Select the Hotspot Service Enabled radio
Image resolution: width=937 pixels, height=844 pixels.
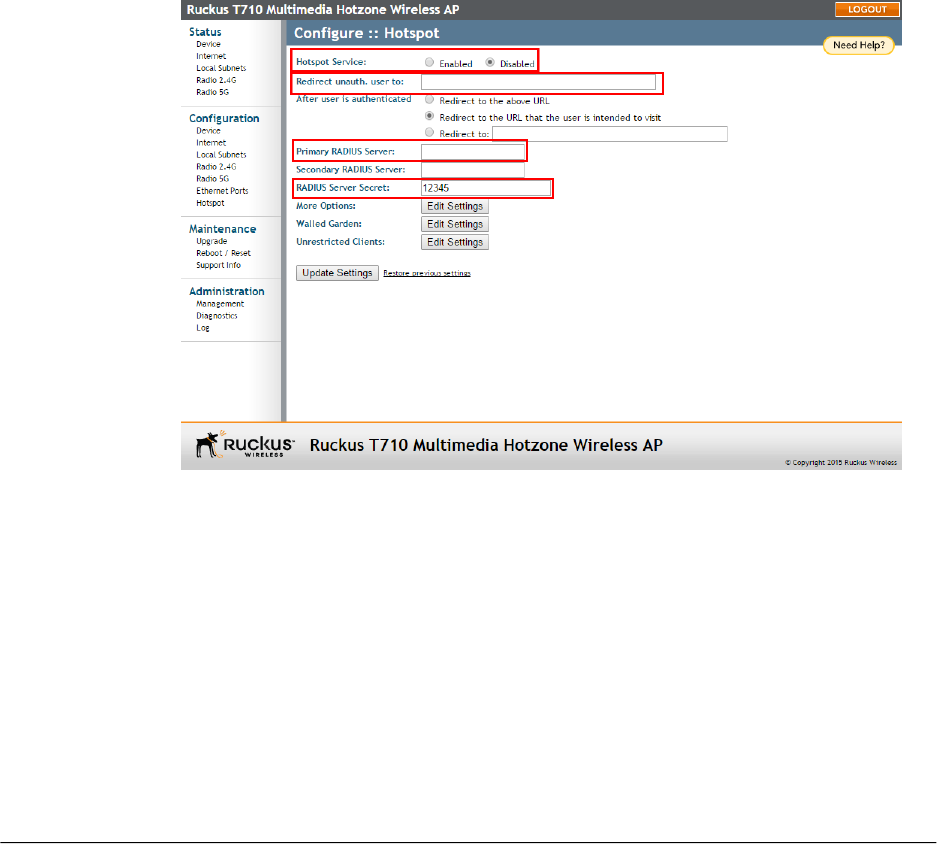coord(429,62)
